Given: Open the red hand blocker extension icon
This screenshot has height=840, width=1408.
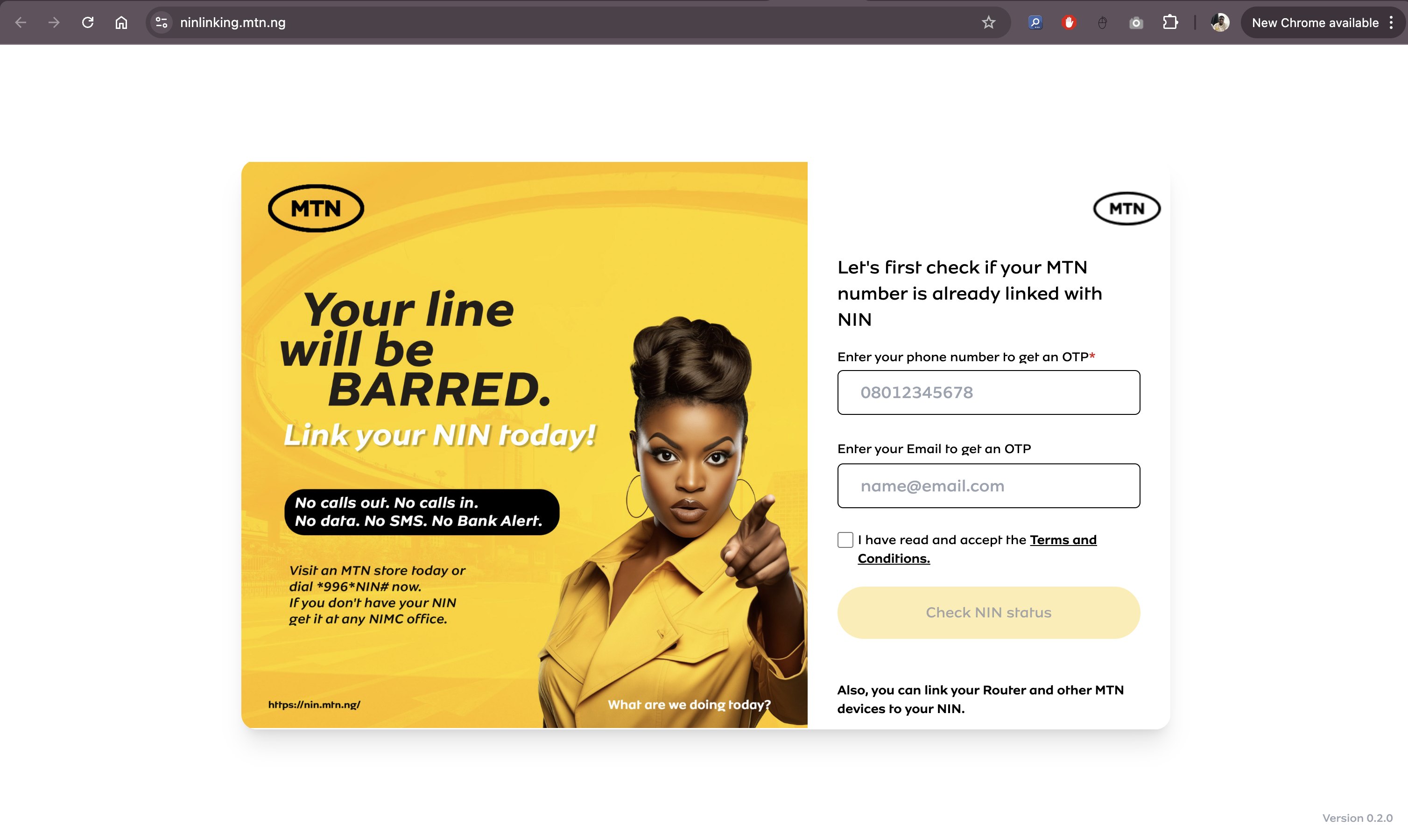Looking at the screenshot, I should tap(1069, 23).
